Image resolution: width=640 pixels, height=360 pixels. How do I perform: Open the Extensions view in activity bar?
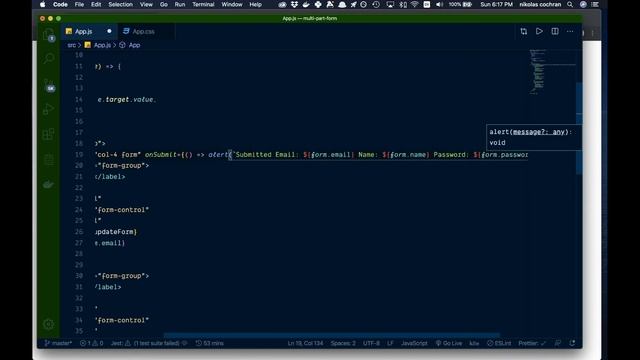tap(49, 134)
